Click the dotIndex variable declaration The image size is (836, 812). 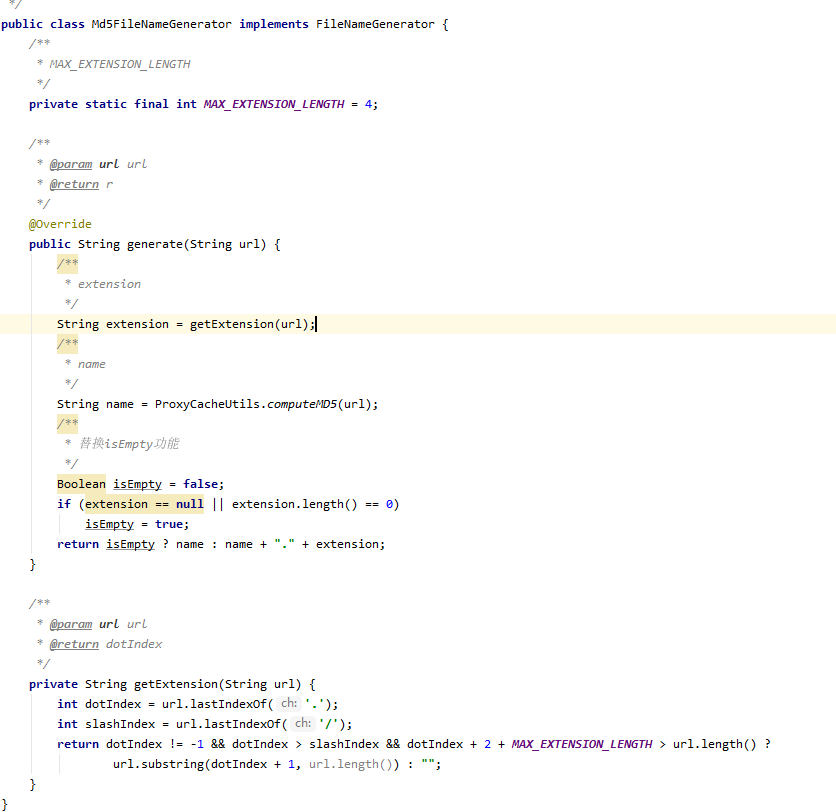click(112, 704)
